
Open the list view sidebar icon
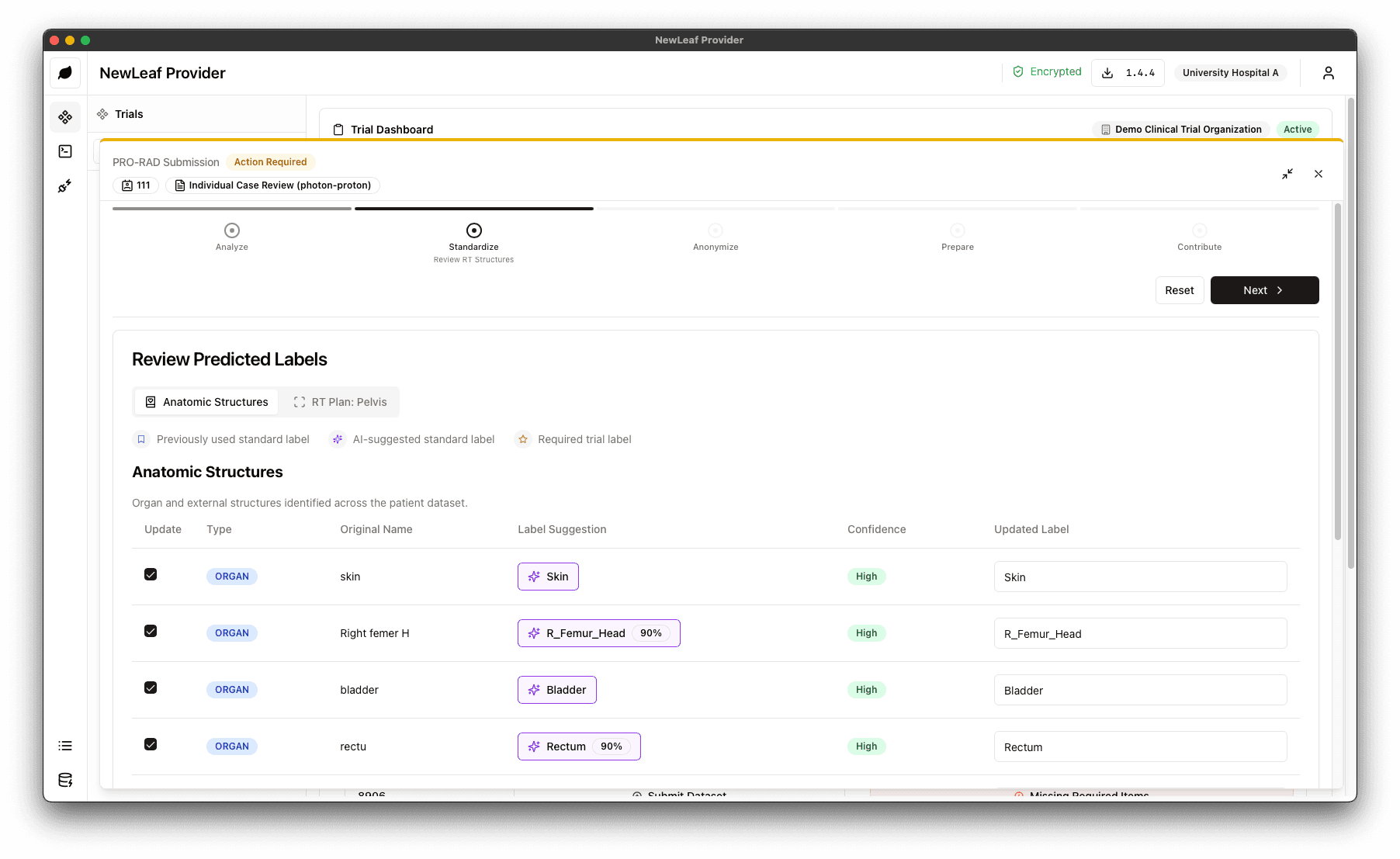(65, 746)
